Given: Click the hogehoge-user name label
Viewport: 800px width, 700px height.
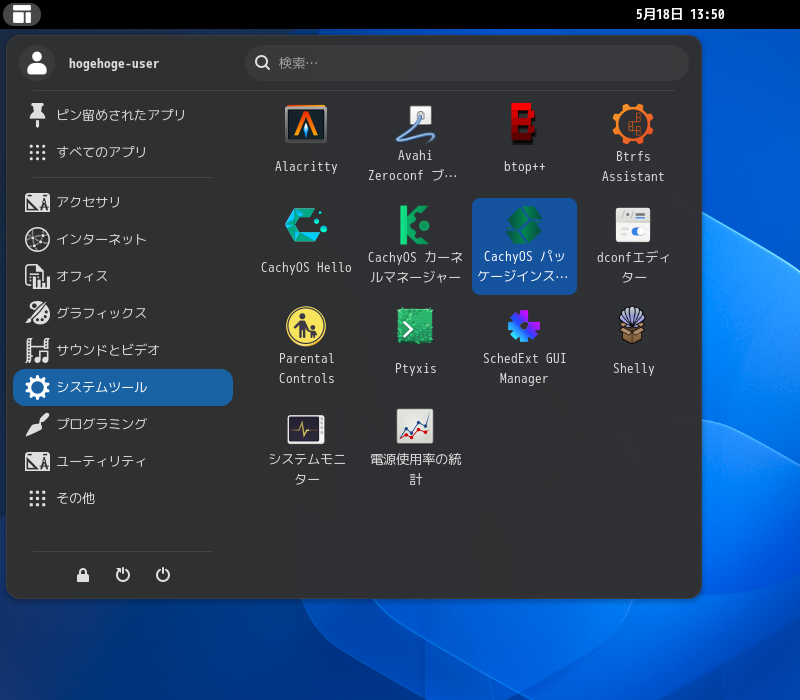Looking at the screenshot, I should click(x=114, y=64).
